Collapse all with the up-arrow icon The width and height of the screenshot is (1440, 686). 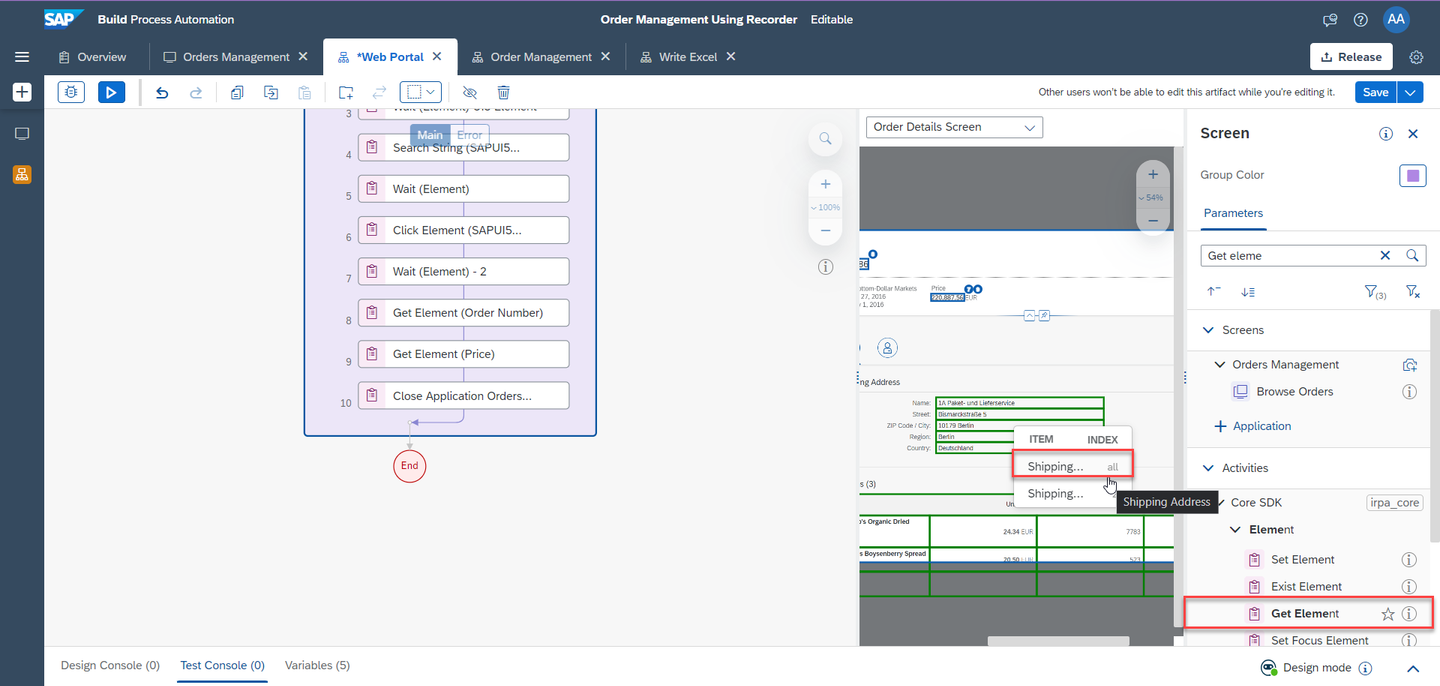coord(1214,291)
